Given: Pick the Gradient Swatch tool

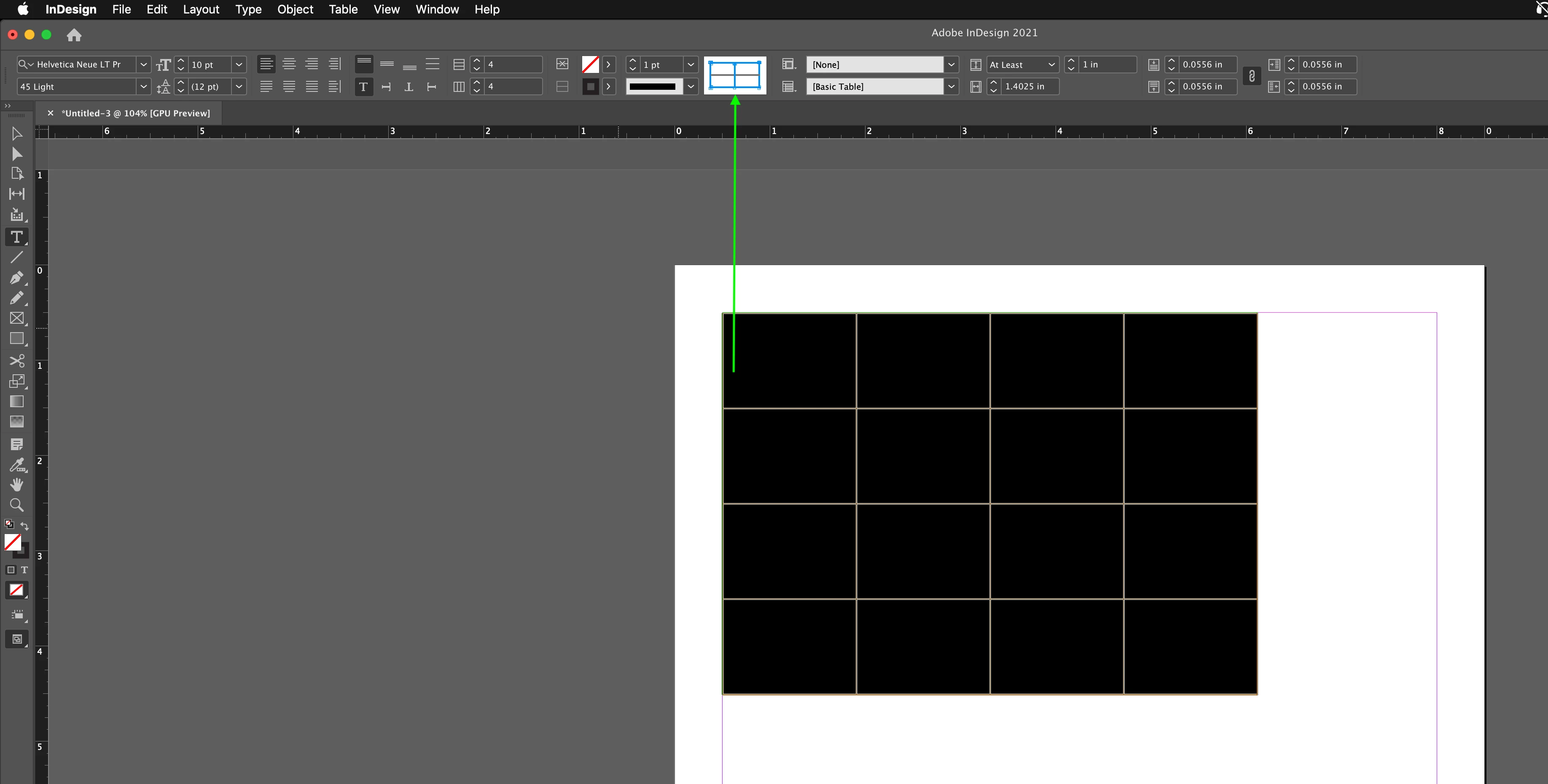Looking at the screenshot, I should point(16,401).
